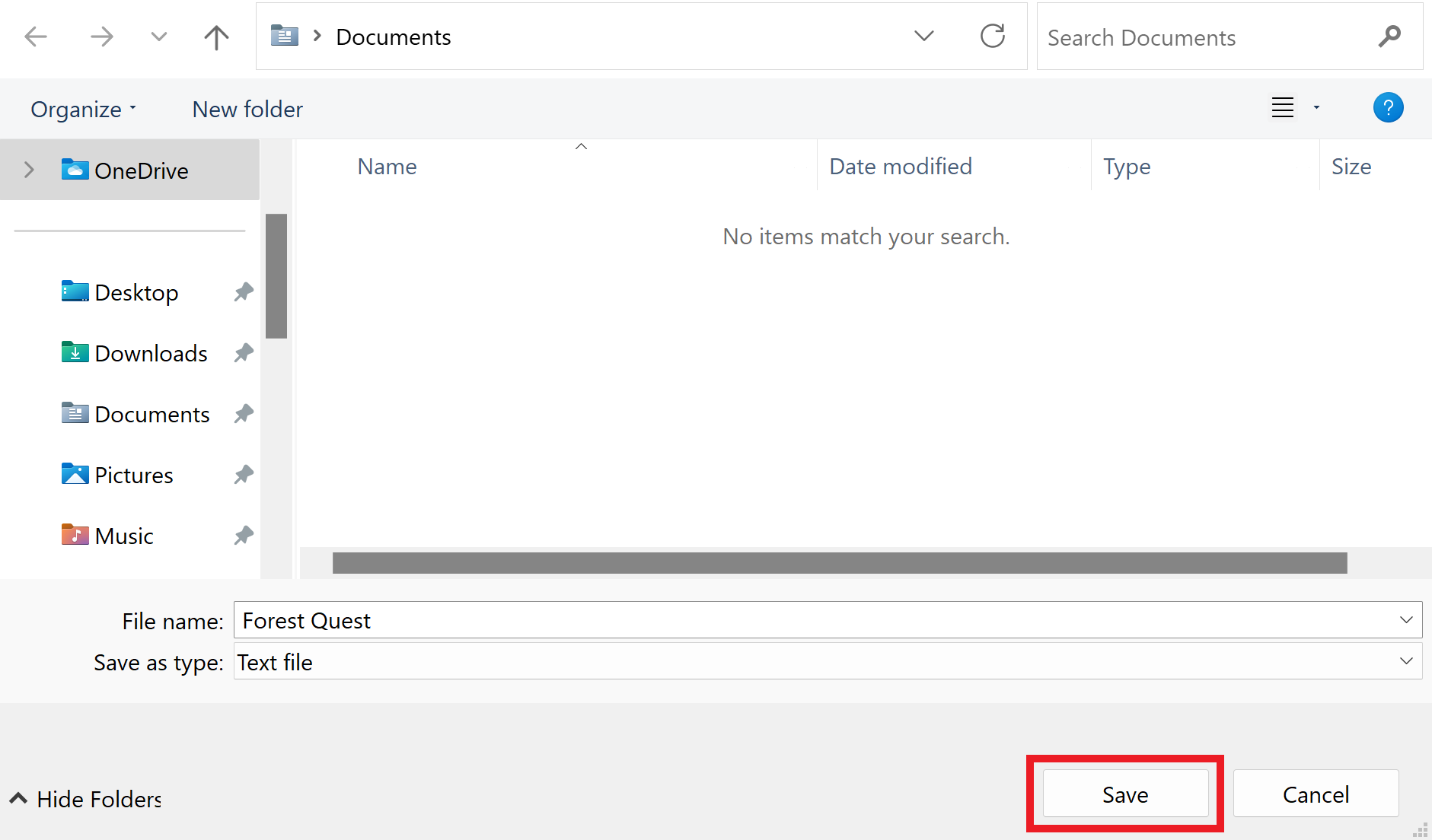Go up to the parent folder
This screenshot has width=1432, height=840.
coord(216,36)
